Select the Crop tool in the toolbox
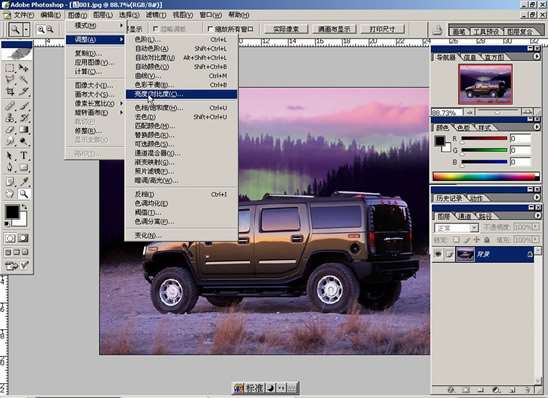548x398 pixels. [10, 92]
